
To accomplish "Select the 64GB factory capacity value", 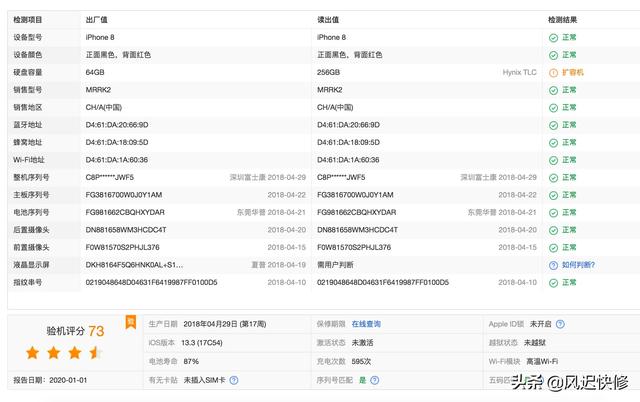I will [x=95, y=72].
